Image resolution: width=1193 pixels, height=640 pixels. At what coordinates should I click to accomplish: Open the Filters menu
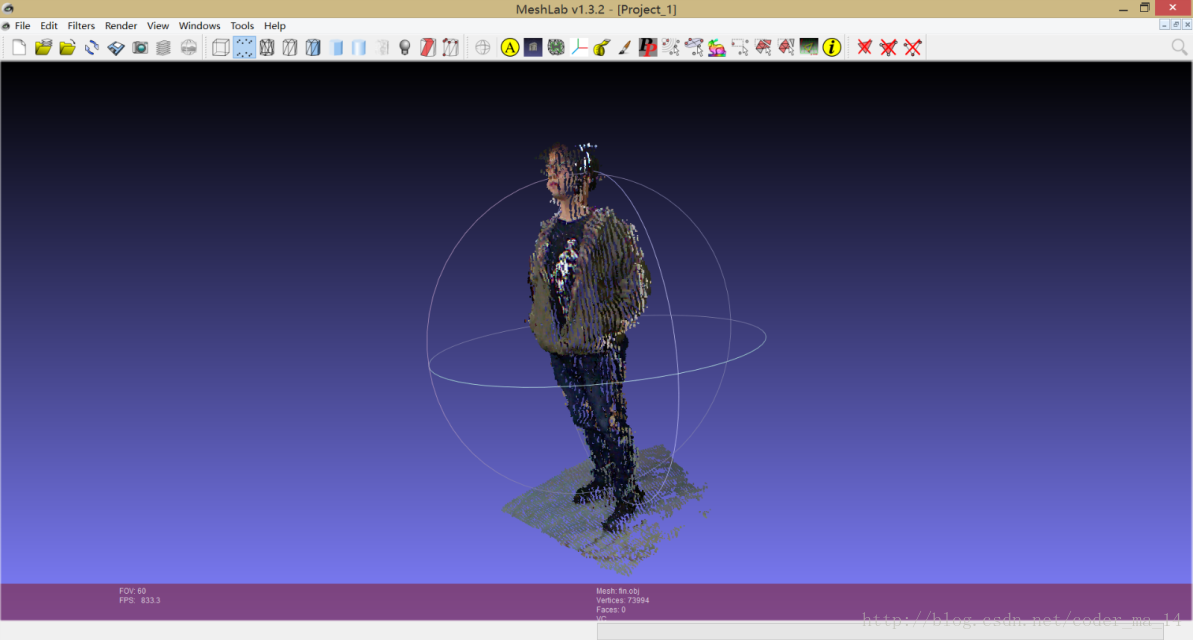81,26
